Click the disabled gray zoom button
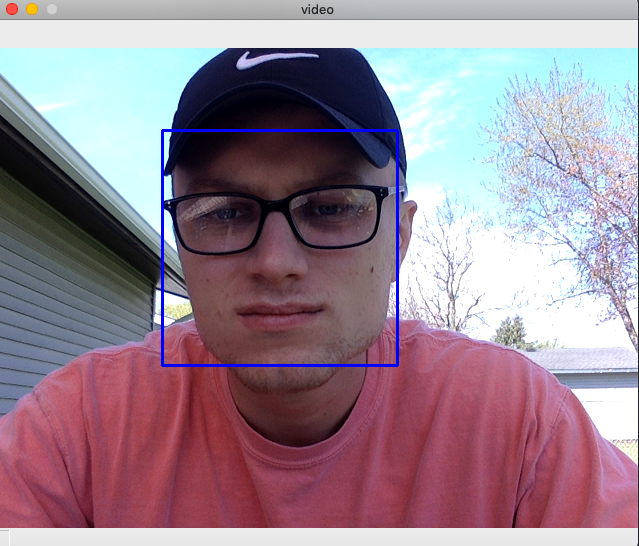The width and height of the screenshot is (639, 546). coord(52,9)
